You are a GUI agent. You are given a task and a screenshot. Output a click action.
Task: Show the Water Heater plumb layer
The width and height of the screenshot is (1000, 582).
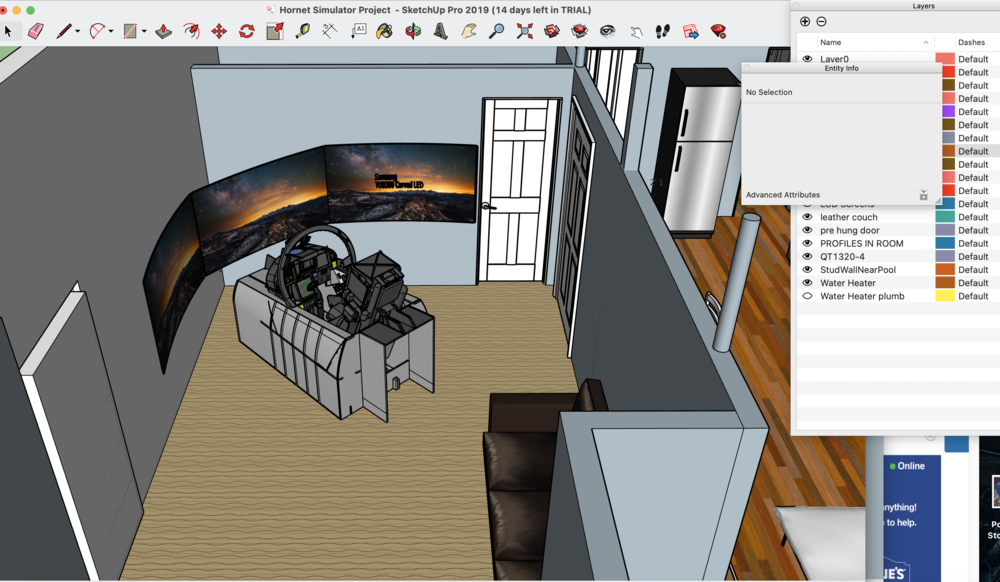[x=807, y=295]
